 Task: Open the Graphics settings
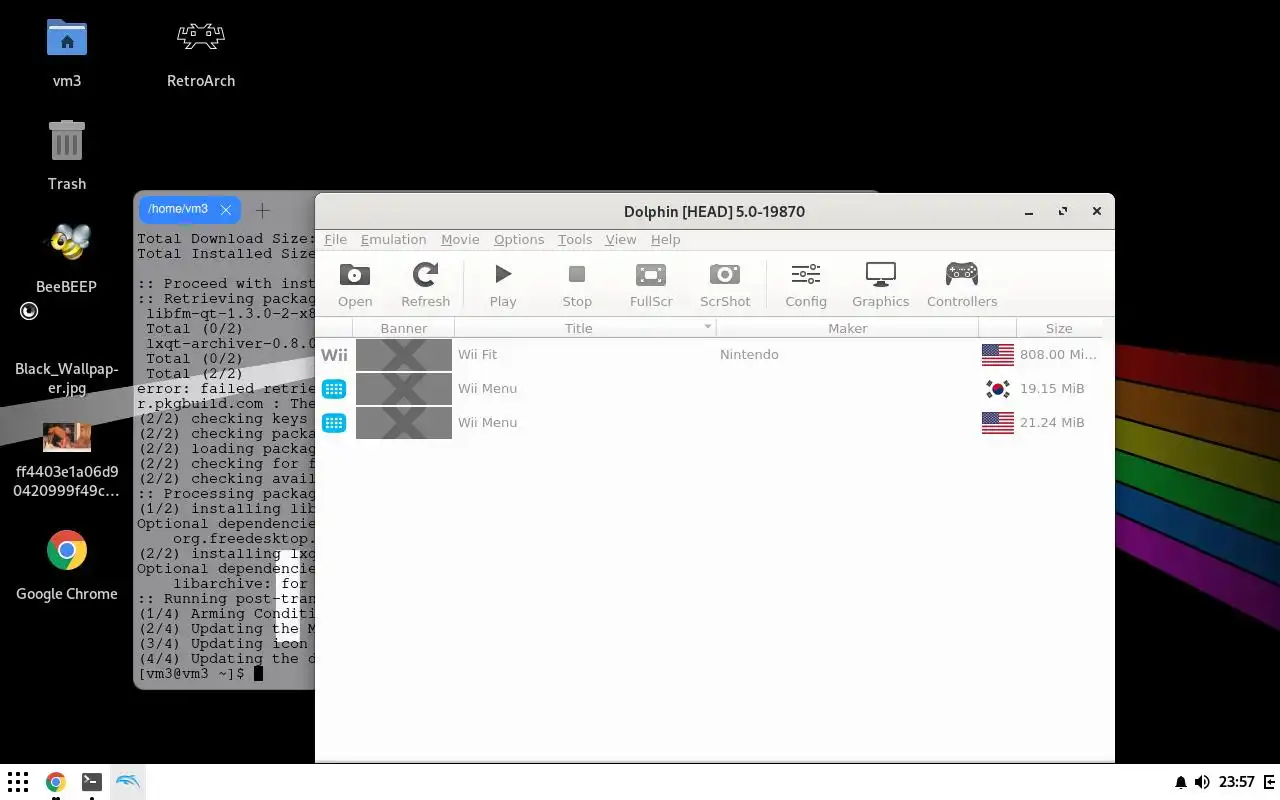pyautogui.click(x=881, y=284)
